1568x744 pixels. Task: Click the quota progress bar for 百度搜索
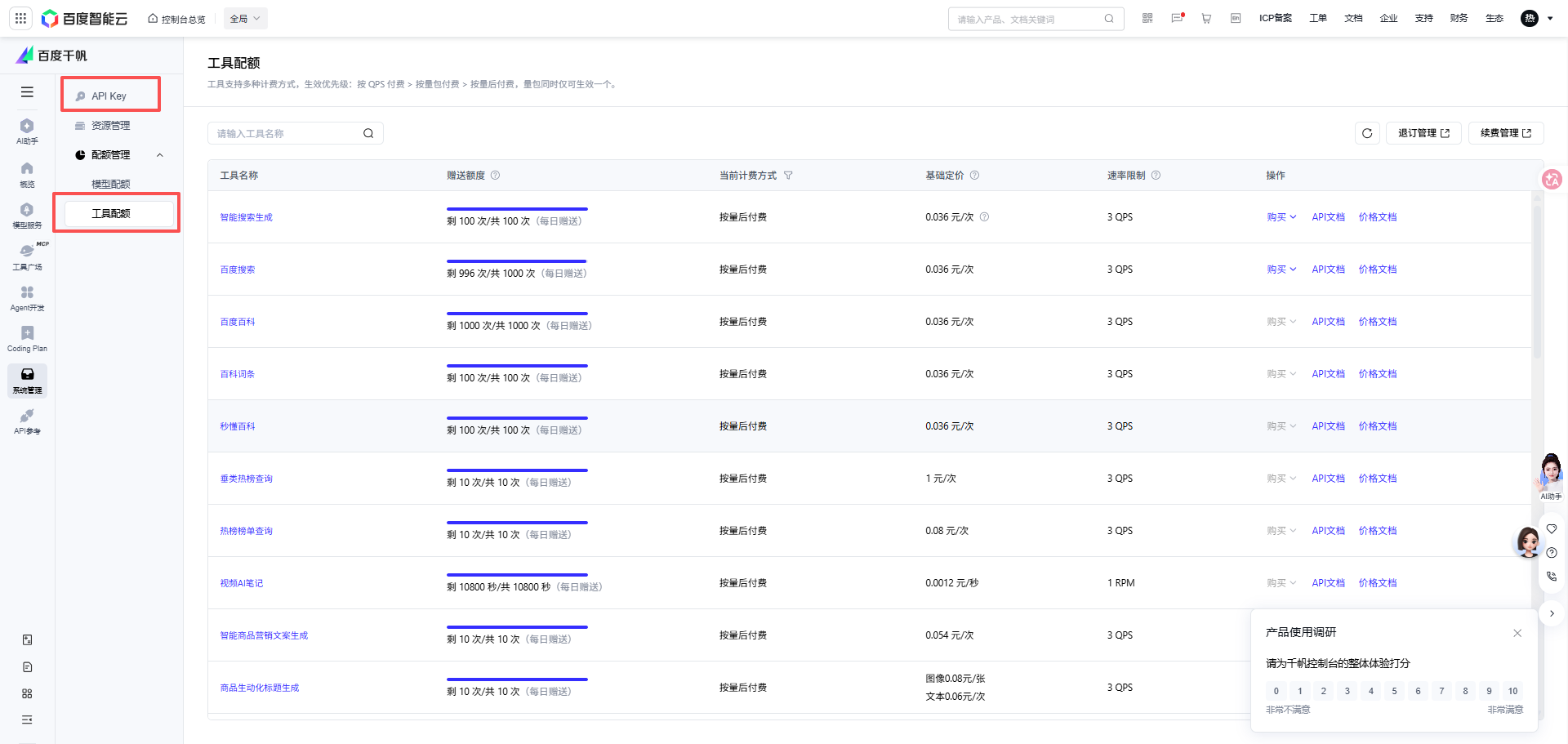click(517, 261)
